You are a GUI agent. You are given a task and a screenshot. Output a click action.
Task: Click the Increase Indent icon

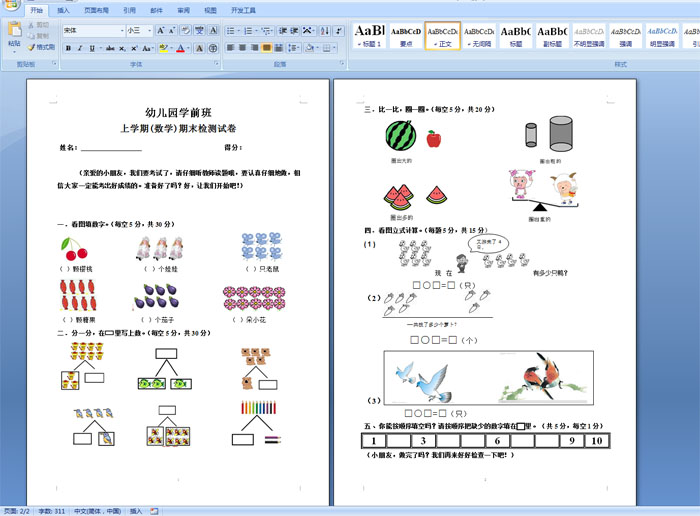294,31
